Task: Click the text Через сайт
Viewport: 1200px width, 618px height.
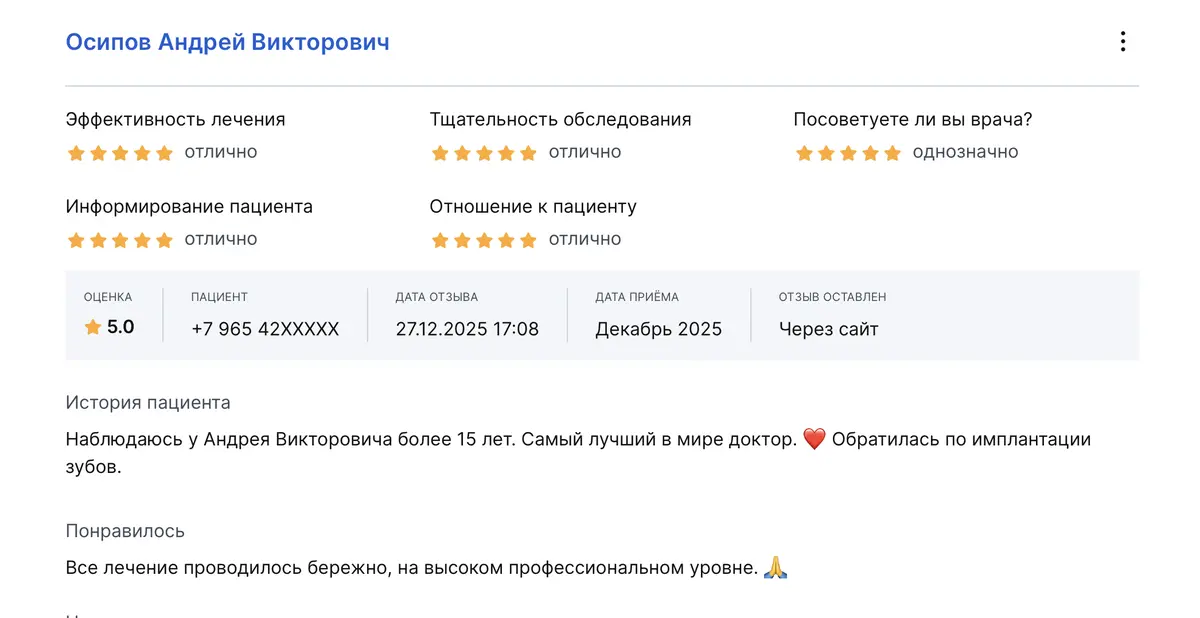Action: [x=828, y=329]
